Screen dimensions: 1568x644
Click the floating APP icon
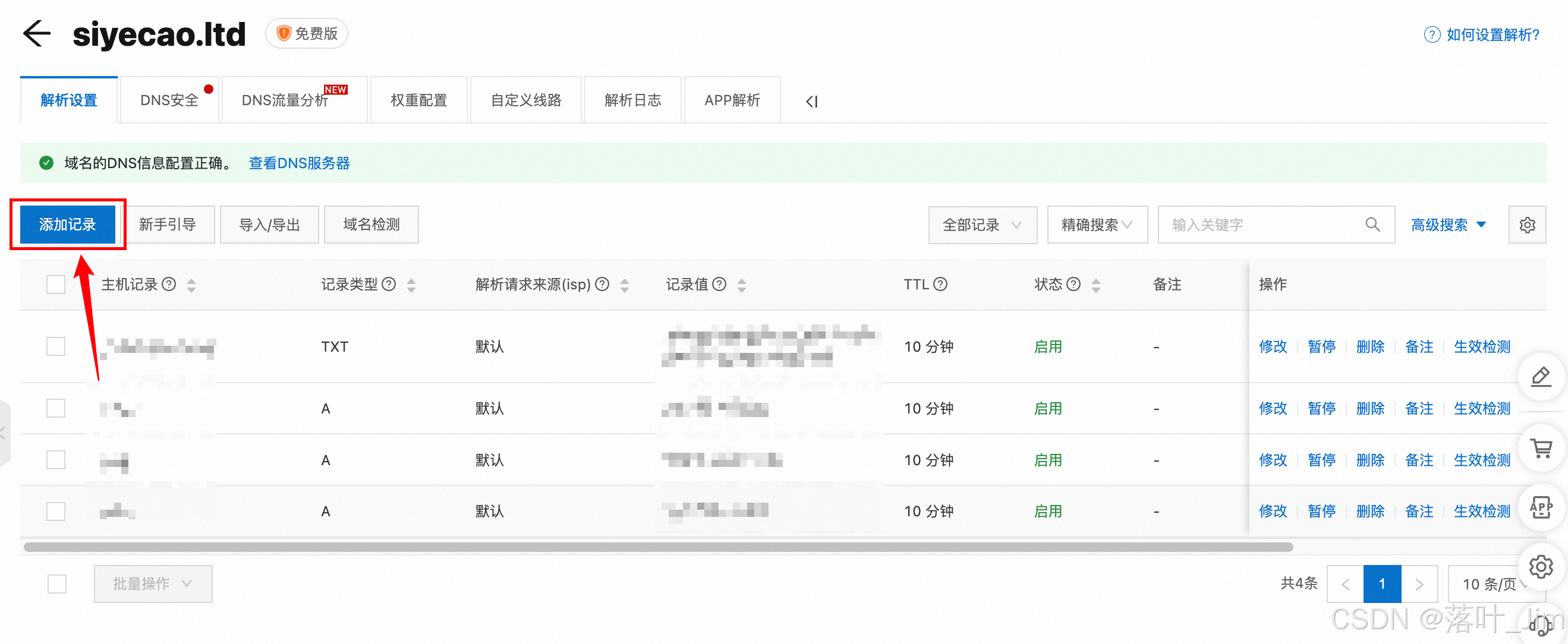pos(1540,508)
